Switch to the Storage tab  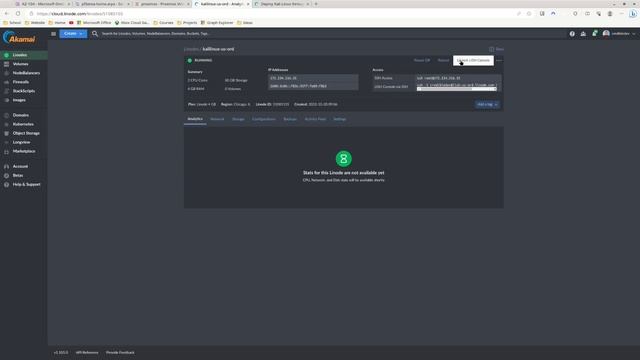point(238,119)
